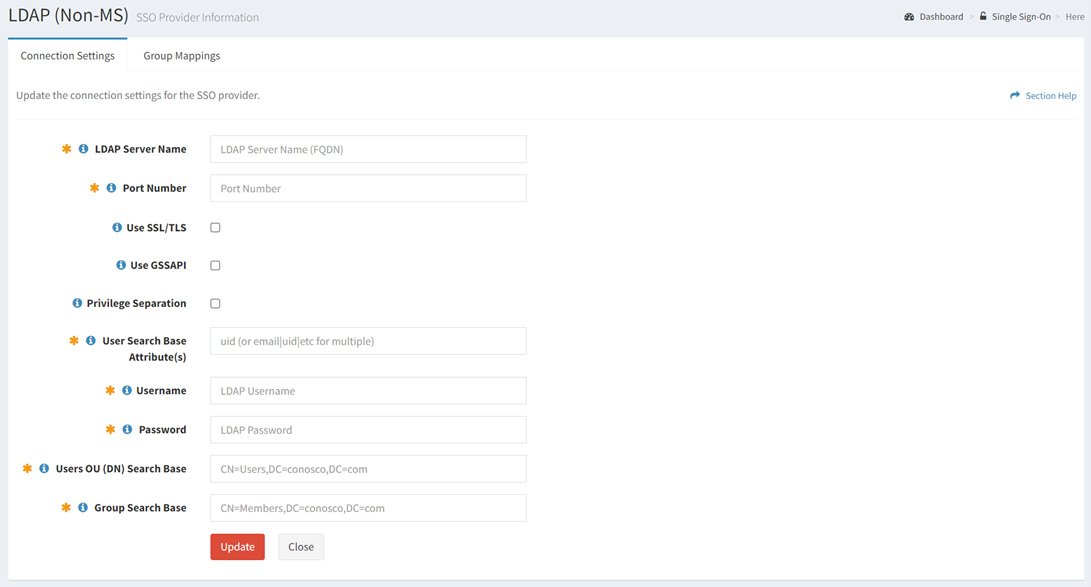The height and width of the screenshot is (587, 1091).
Task: Open the info icon for Users OU Search Base
Action: (43, 467)
